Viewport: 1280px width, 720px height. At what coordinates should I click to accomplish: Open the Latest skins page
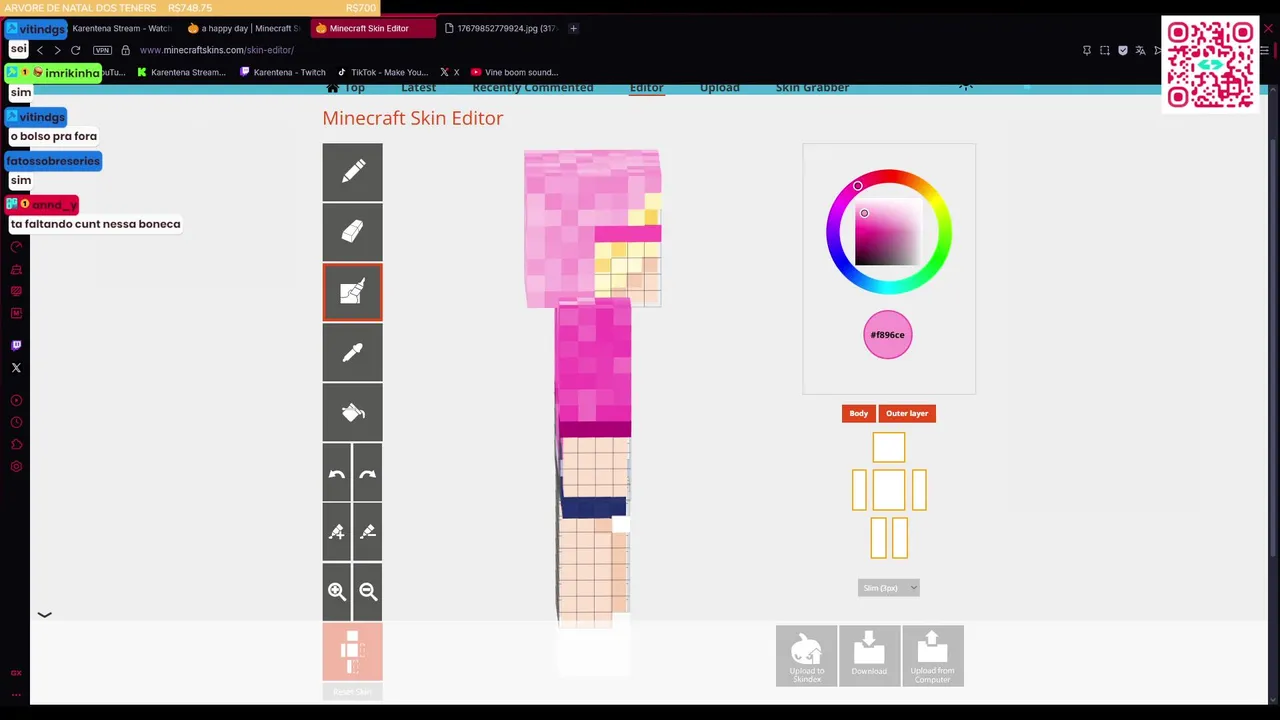point(418,88)
